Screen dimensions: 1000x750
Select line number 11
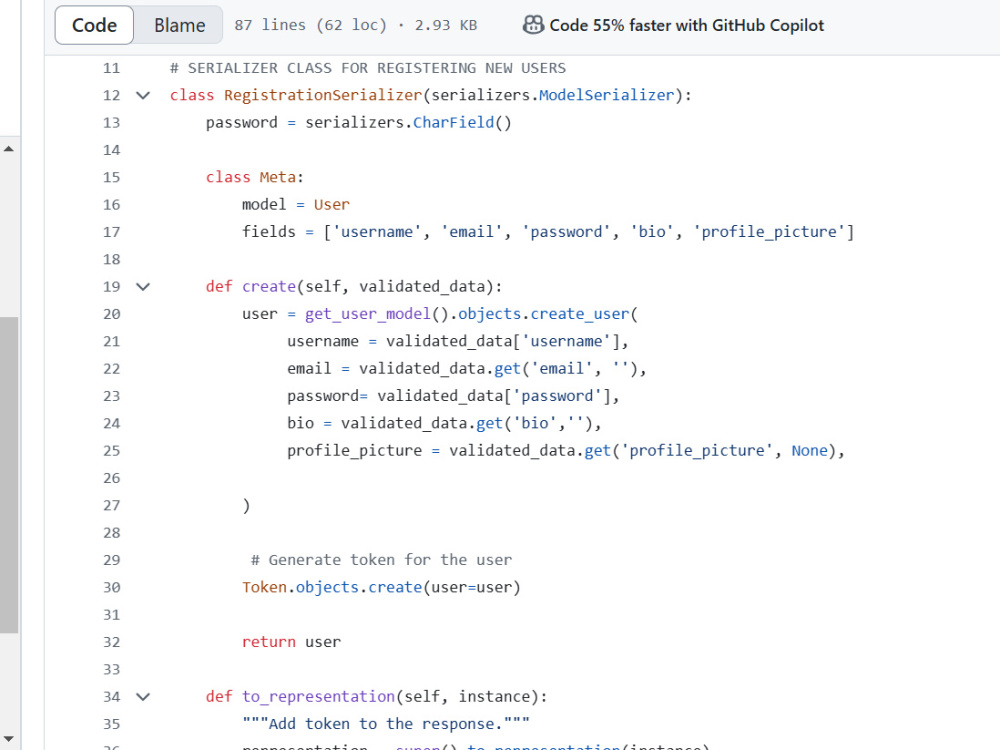[112, 68]
